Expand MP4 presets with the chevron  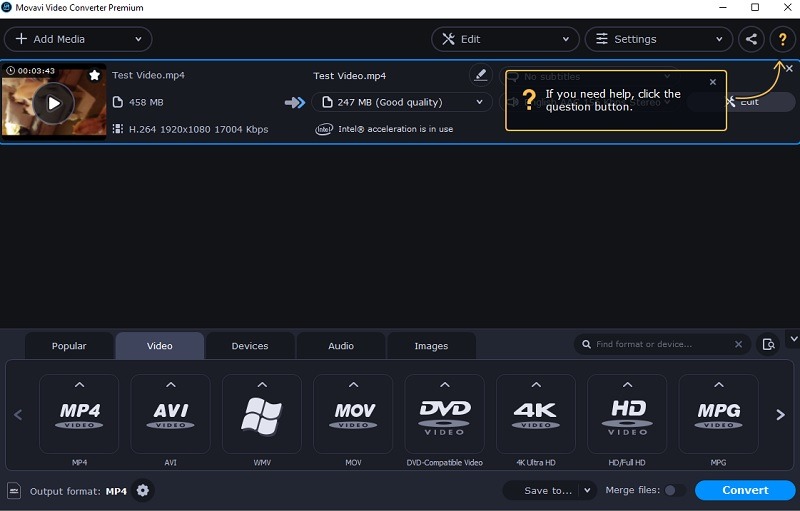(80, 385)
